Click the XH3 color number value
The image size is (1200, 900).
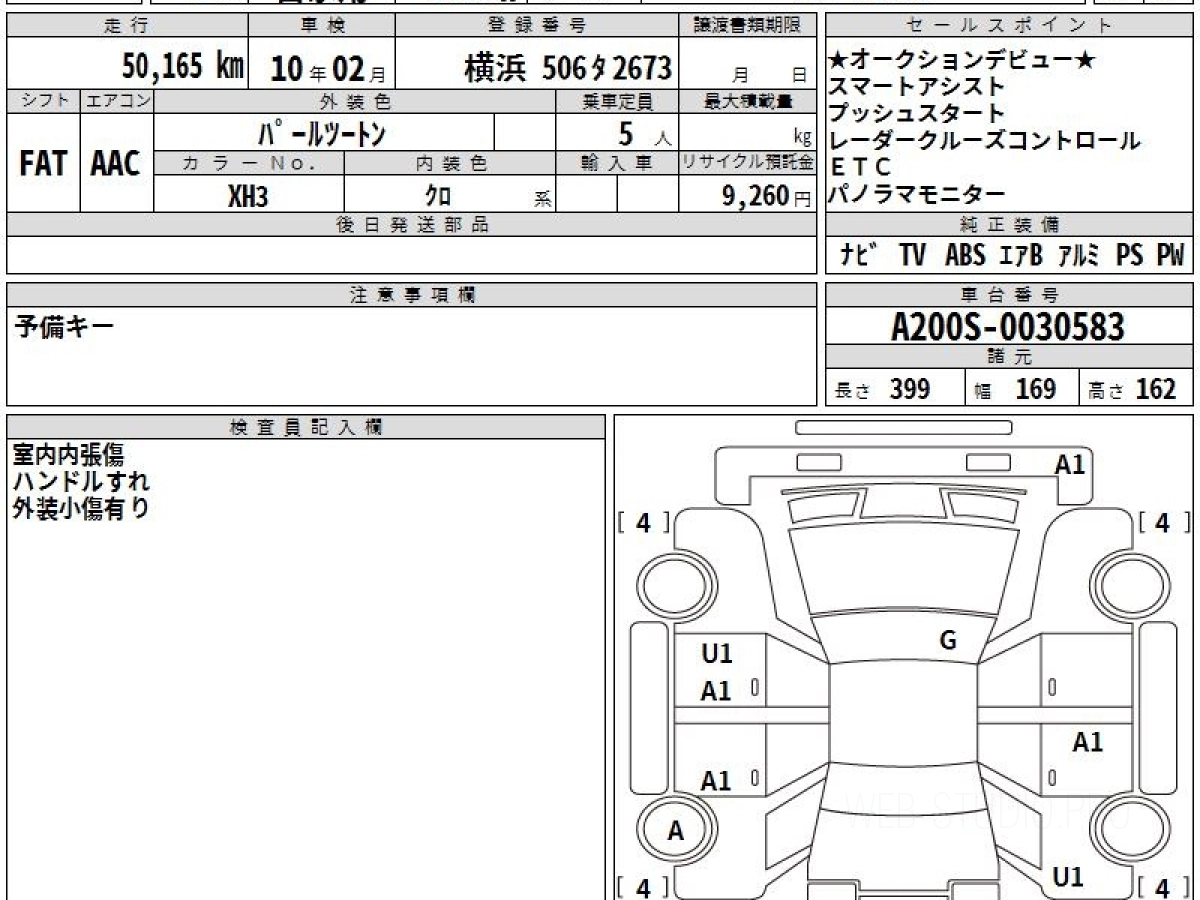(x=248, y=196)
